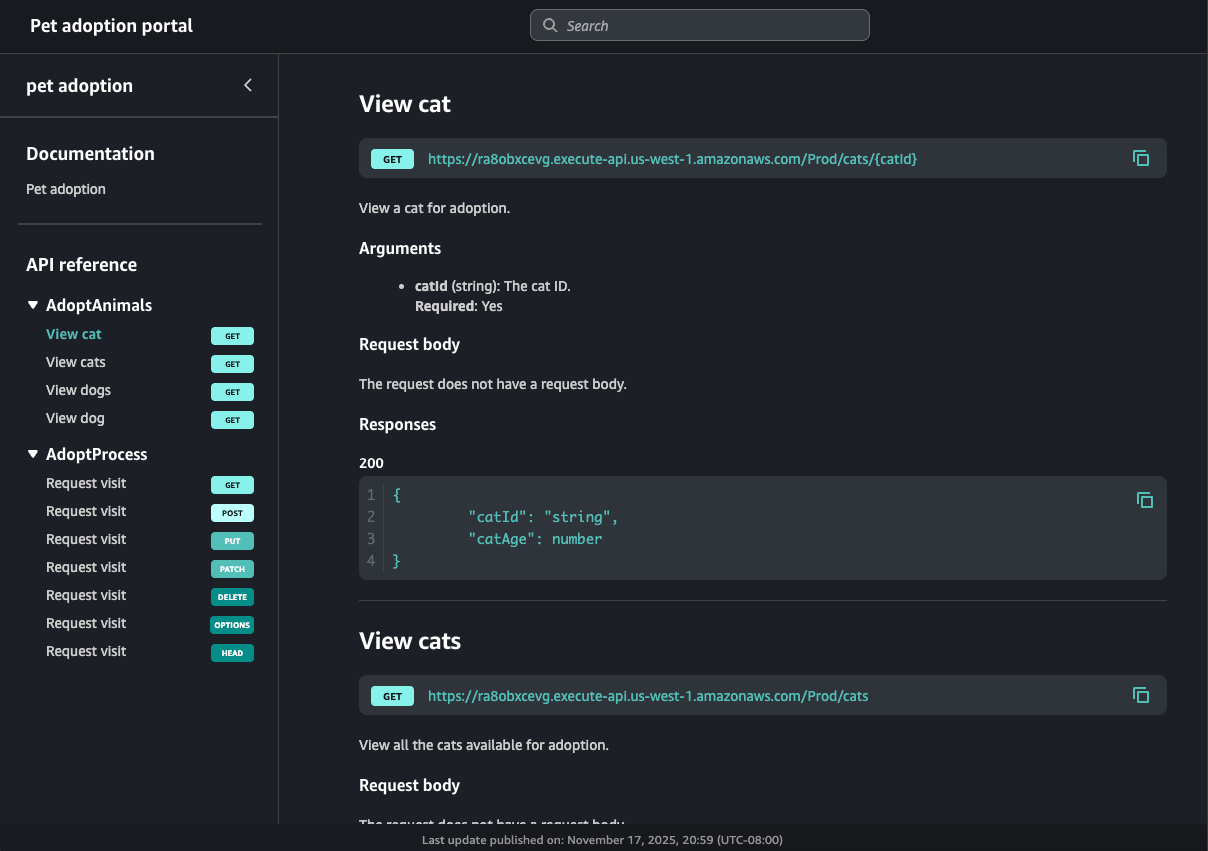Viewport: 1208px width, 851px height.
Task: Open View dogs in API reference
Action: point(78,390)
